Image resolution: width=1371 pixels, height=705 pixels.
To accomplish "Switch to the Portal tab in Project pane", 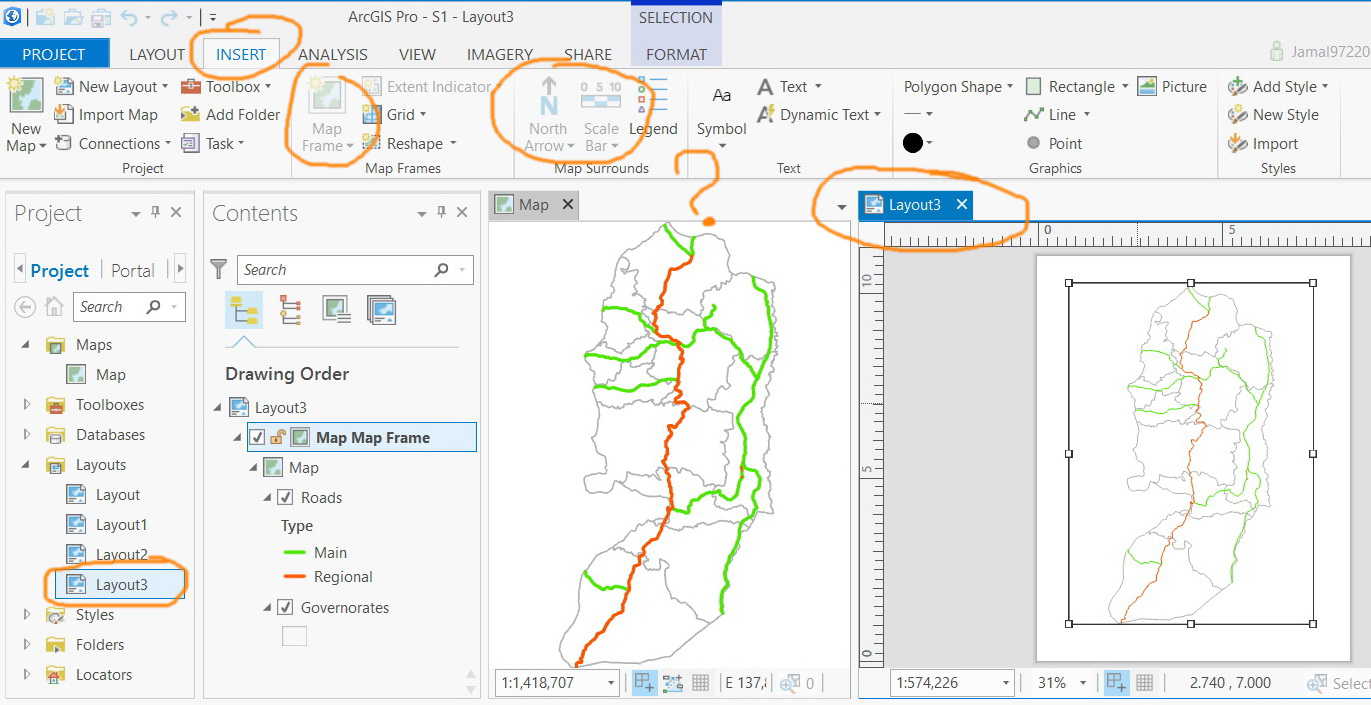I will pyautogui.click(x=133, y=270).
